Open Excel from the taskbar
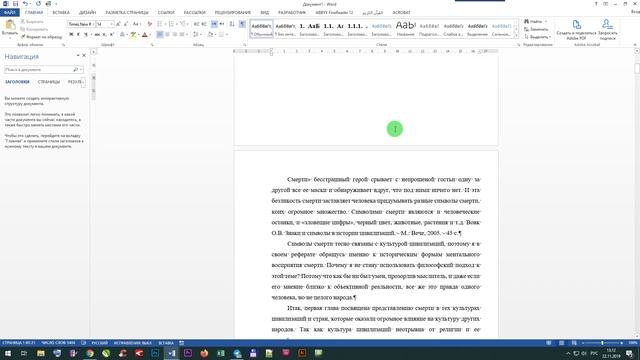Image resolution: width=640 pixels, height=360 pixels. tap(220, 353)
